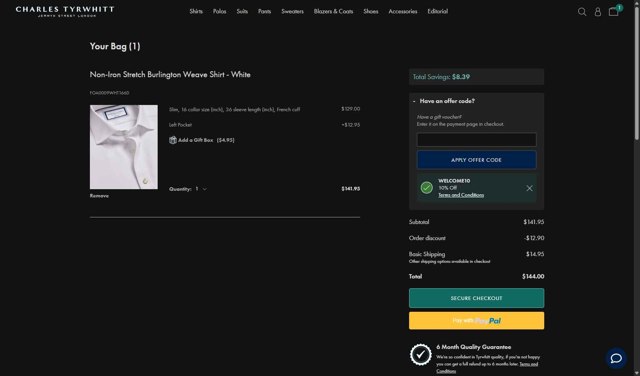Click the Secure Checkout button
This screenshot has height=376, width=640.
pos(476,298)
